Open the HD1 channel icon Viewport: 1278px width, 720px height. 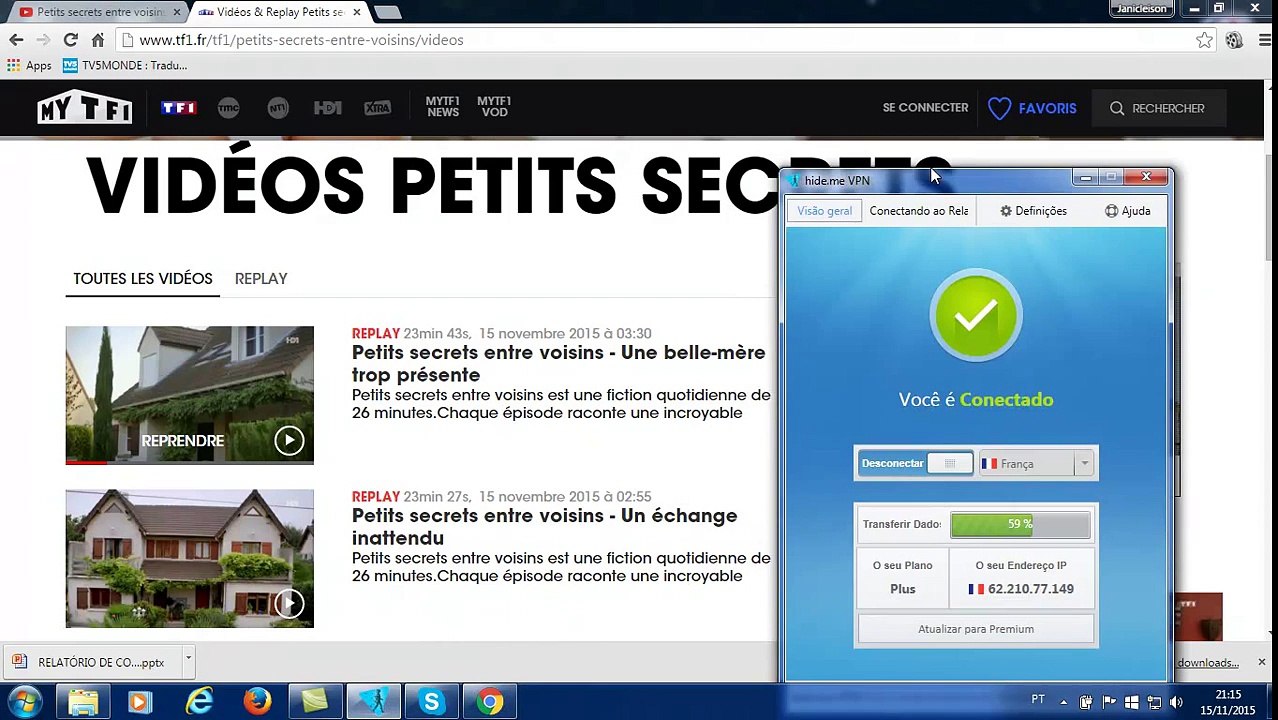(x=328, y=108)
